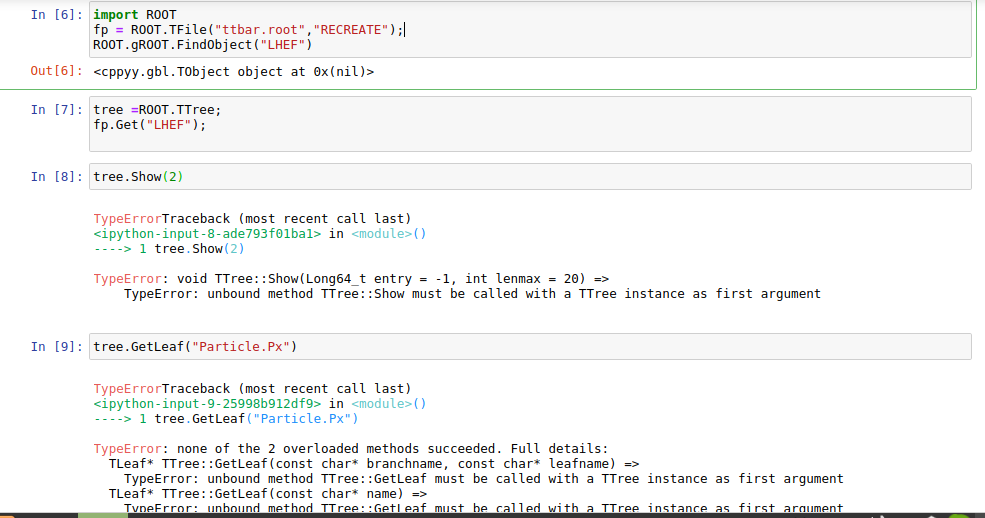Focus the tree.Show(2) input cell
Viewport: 985px width, 518px height.
click(530, 177)
